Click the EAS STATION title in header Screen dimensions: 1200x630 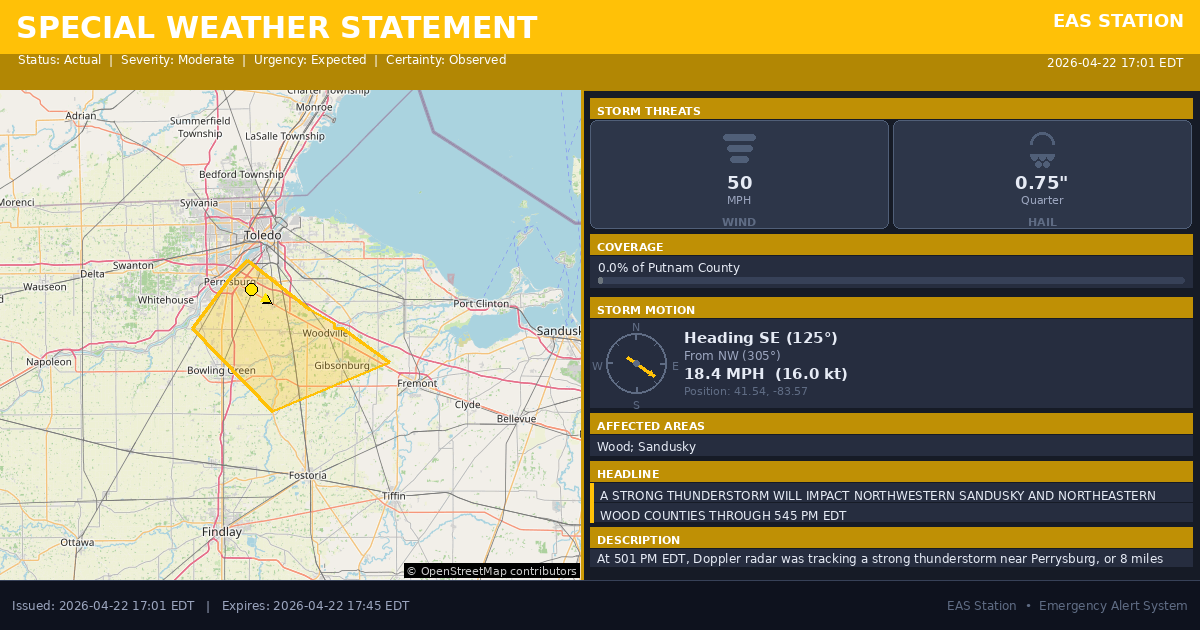point(1118,21)
